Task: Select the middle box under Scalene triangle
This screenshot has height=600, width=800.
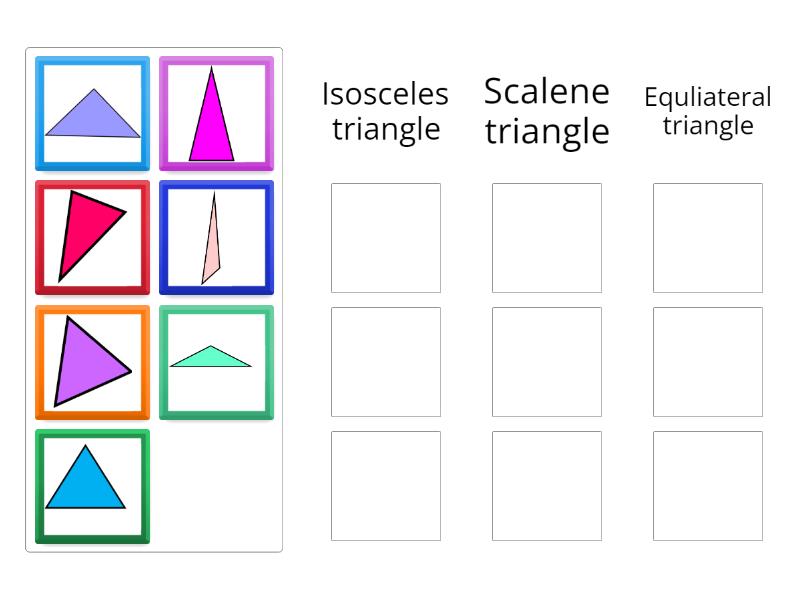Action: [x=547, y=362]
